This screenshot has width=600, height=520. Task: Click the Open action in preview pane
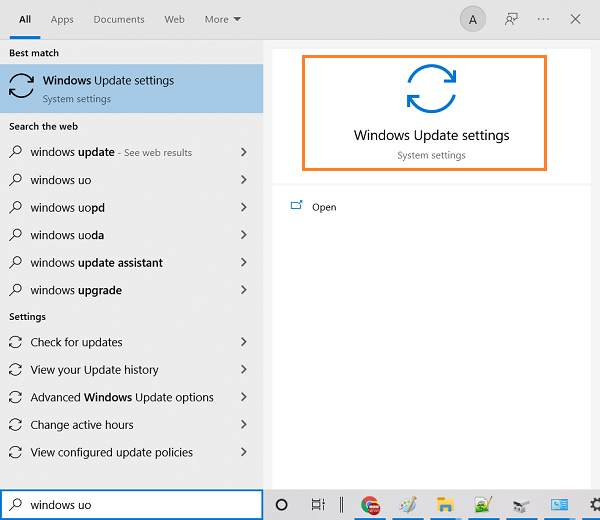point(324,207)
